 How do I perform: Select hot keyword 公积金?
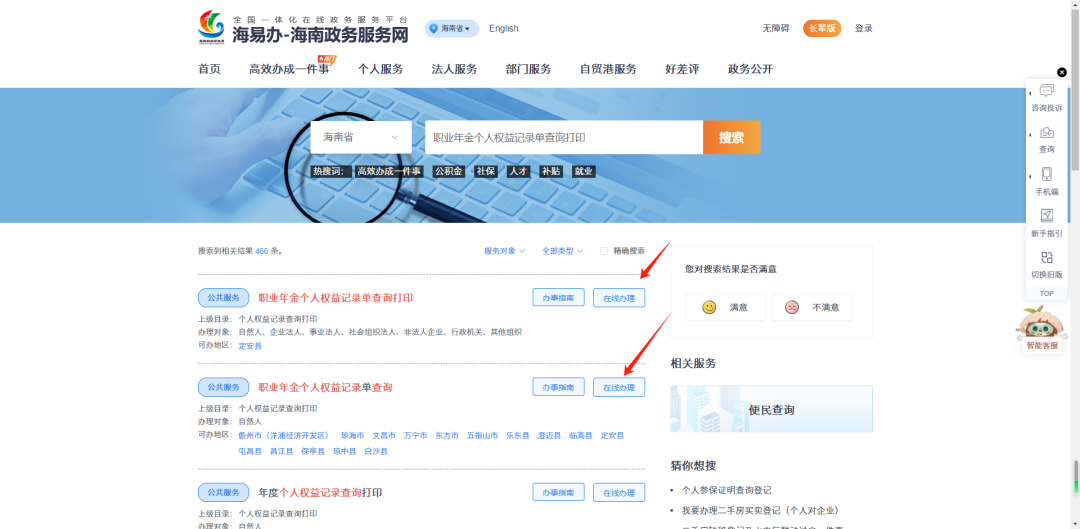click(448, 172)
